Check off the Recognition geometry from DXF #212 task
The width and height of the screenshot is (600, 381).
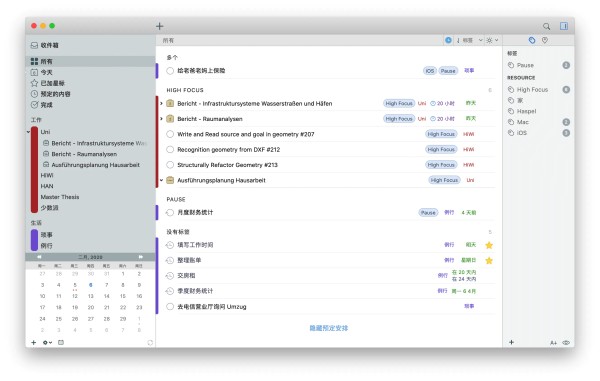coord(170,150)
